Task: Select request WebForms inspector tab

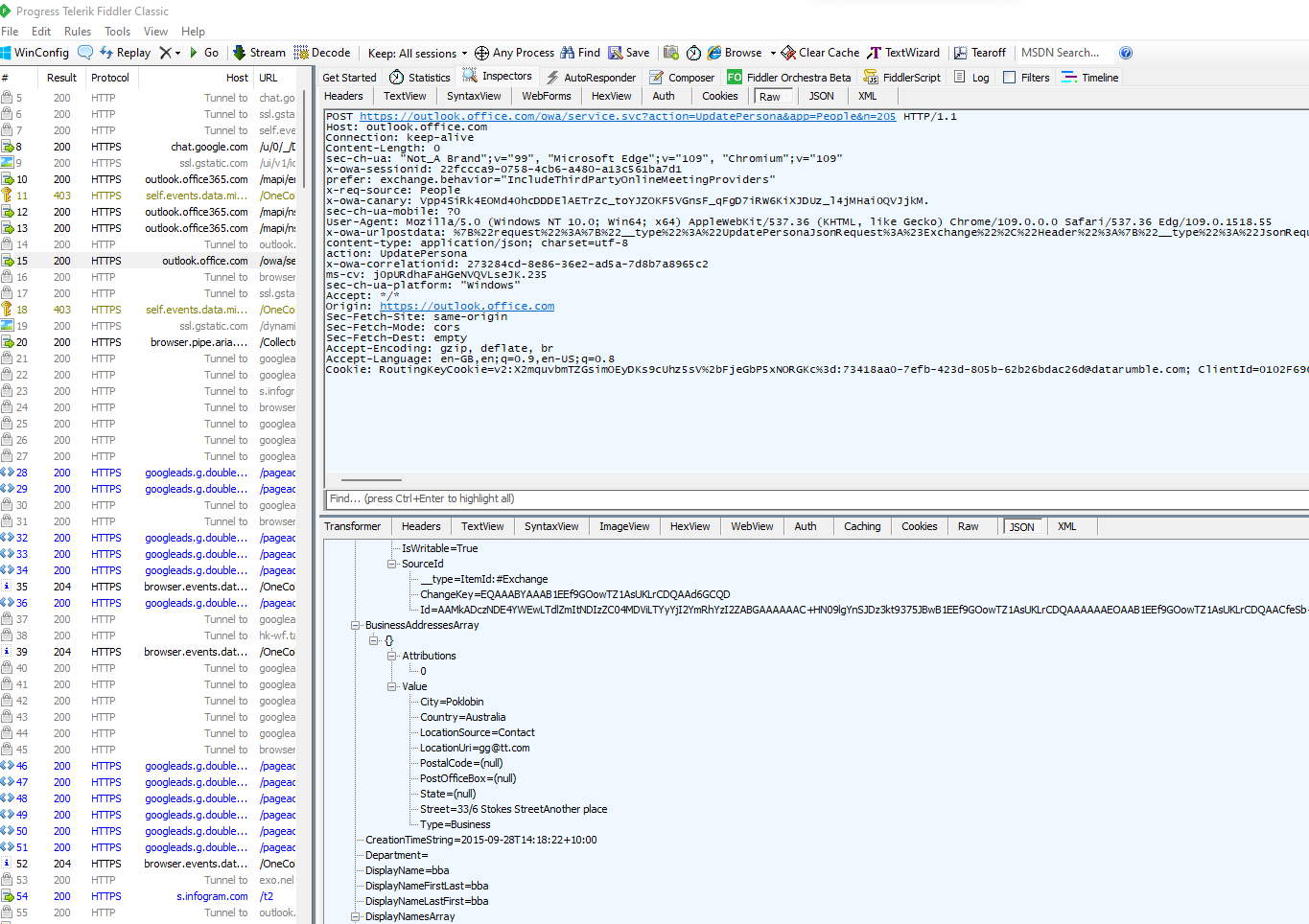Action: point(547,96)
